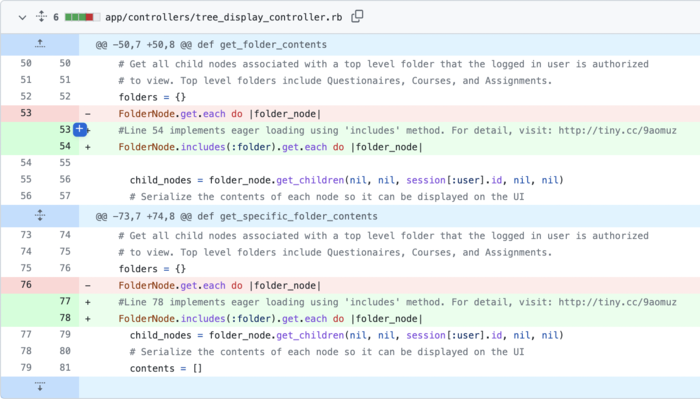Click child_nodes assignment on line 79
Screen dimensions: 700x399
point(347,335)
